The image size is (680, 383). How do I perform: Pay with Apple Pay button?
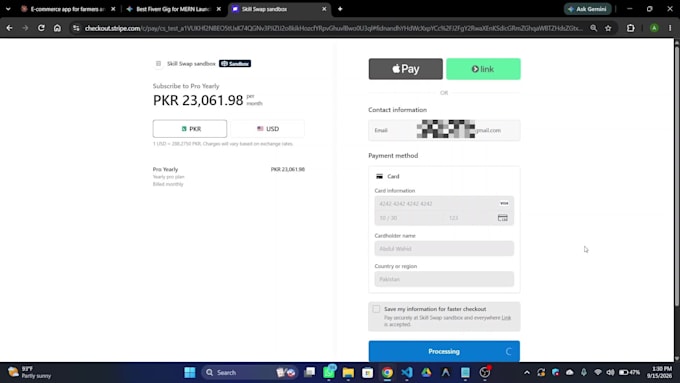(405, 69)
